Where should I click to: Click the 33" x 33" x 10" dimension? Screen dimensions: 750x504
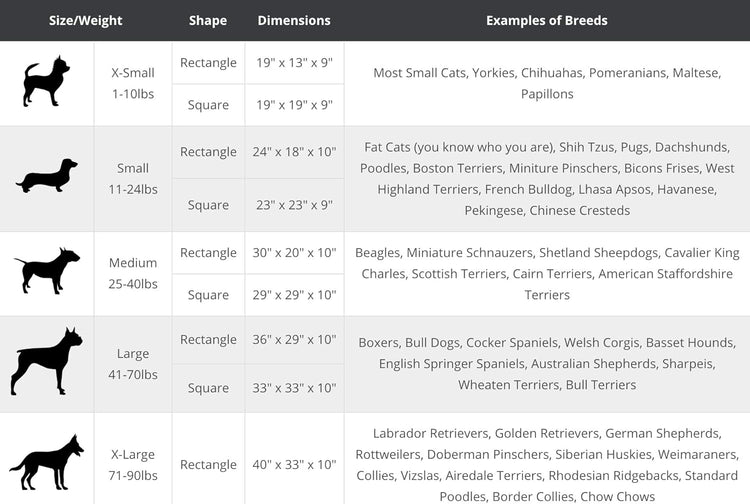coord(294,388)
